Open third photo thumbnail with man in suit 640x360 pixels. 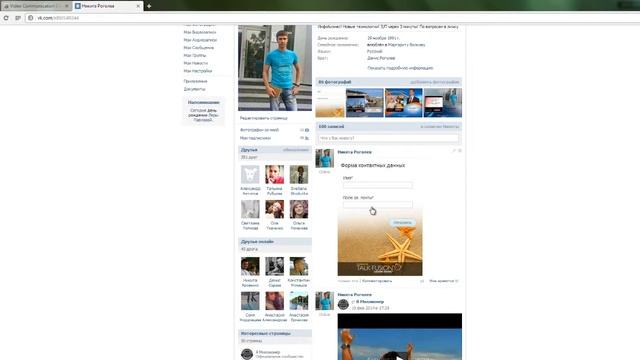point(404,103)
